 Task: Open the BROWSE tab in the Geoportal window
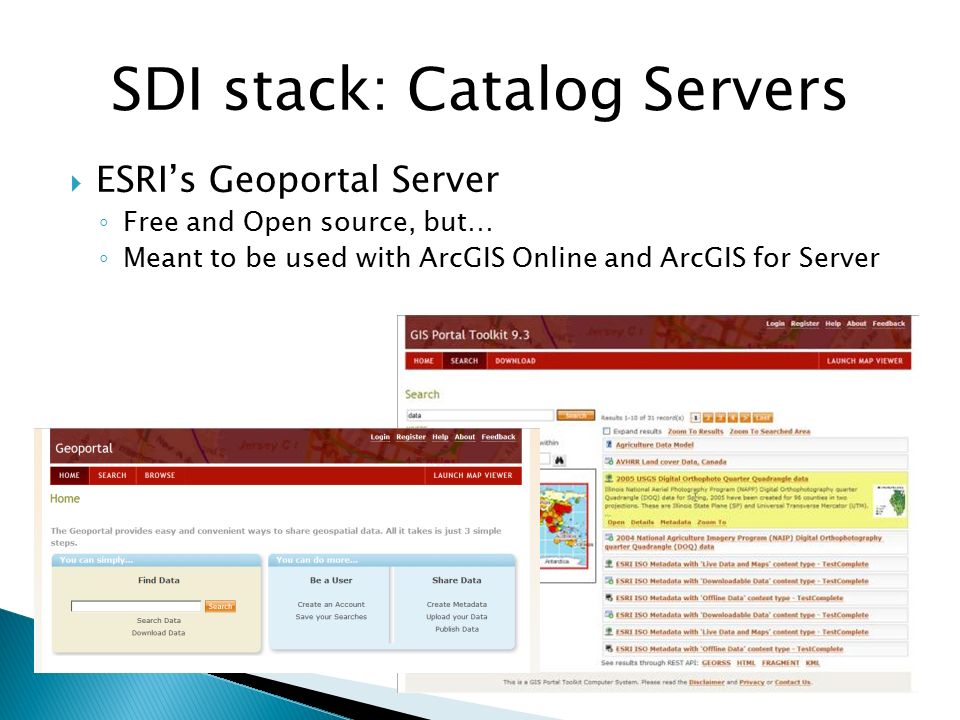(x=160, y=475)
